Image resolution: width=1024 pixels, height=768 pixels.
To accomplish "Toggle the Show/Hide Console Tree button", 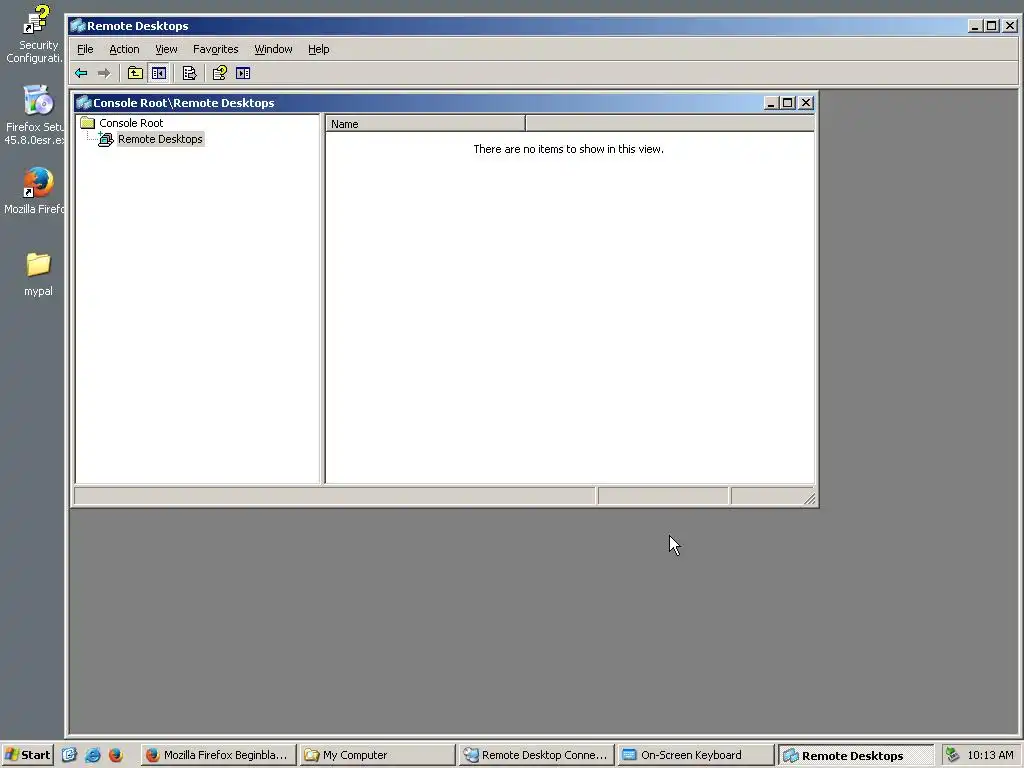I will (159, 73).
